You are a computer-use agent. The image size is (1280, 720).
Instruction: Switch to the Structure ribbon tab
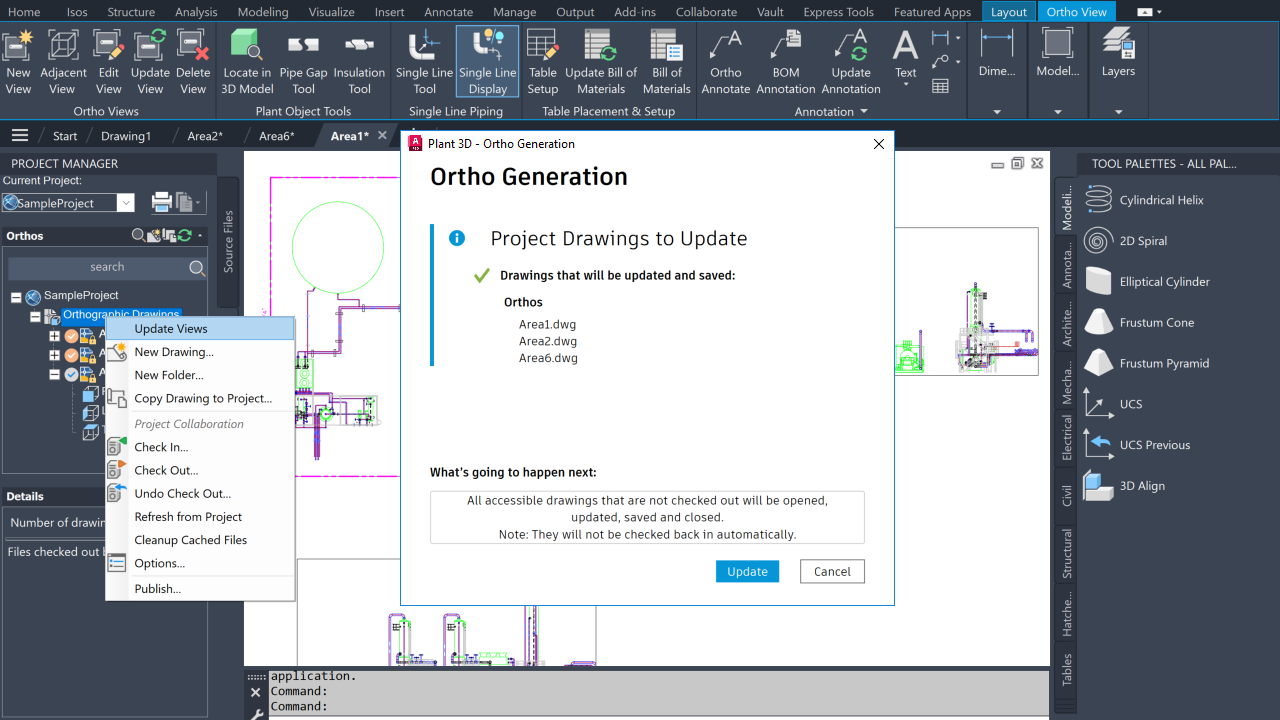(x=131, y=12)
